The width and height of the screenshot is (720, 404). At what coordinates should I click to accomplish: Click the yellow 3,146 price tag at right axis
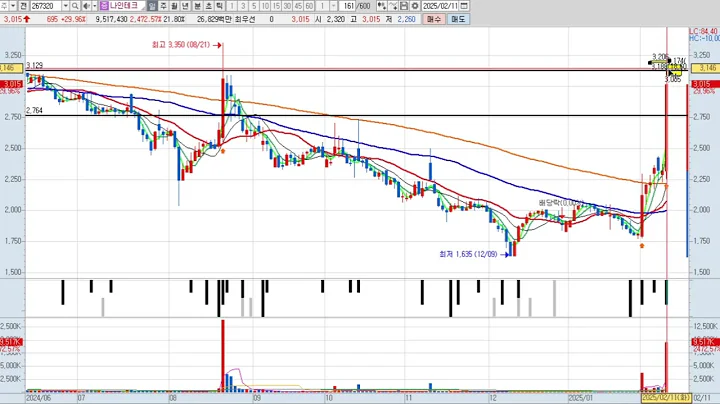704,68
